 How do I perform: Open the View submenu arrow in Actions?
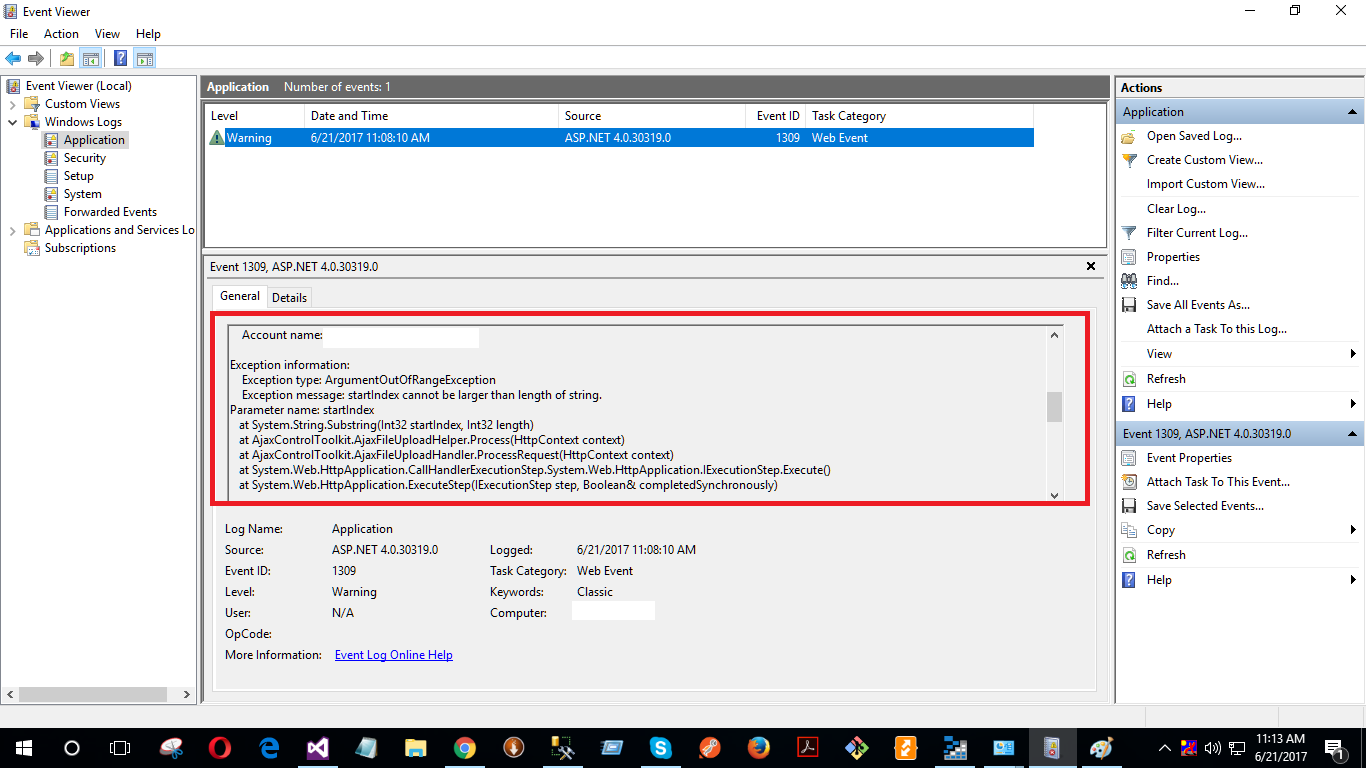[1353, 354]
